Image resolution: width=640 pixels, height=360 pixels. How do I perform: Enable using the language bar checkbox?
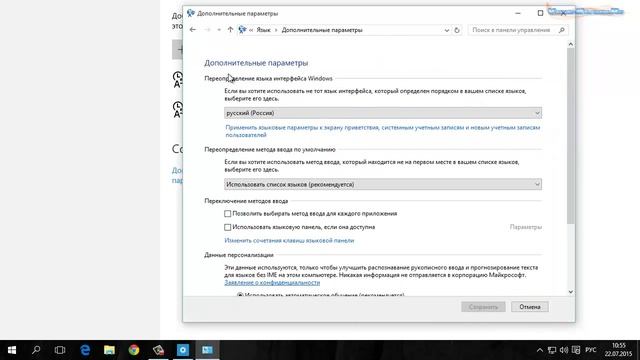227,227
